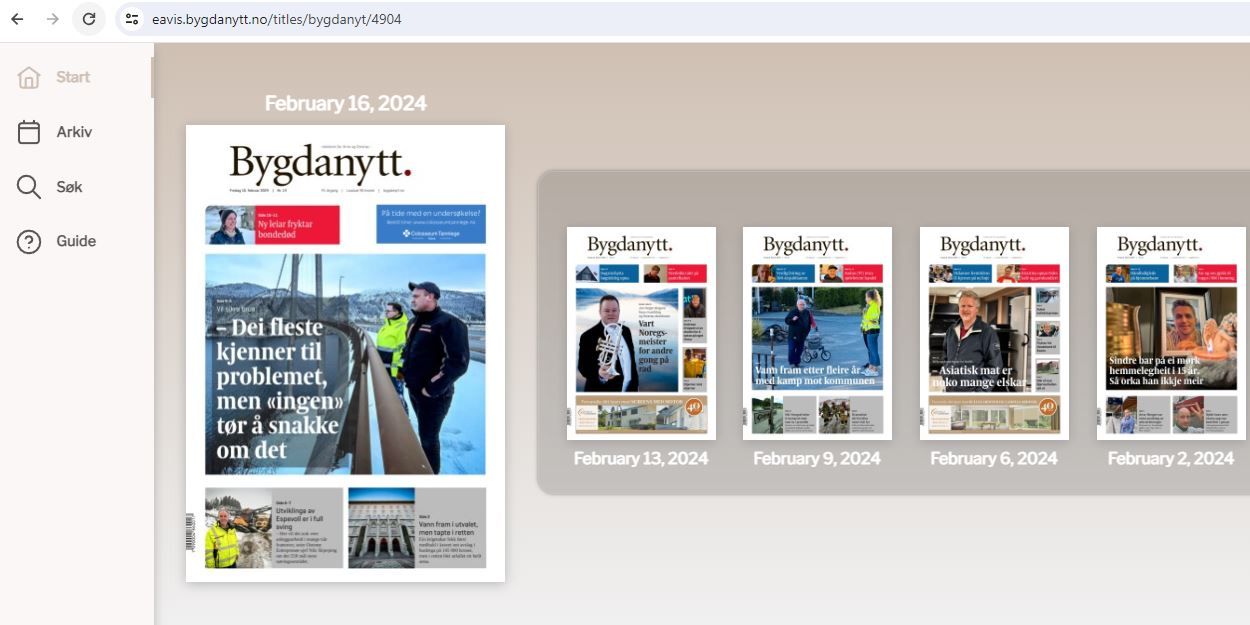Image resolution: width=1250 pixels, height=625 pixels.
Task: Click 'Utviklinga av Espevoll er i full sving' story
Action: (x=274, y=528)
